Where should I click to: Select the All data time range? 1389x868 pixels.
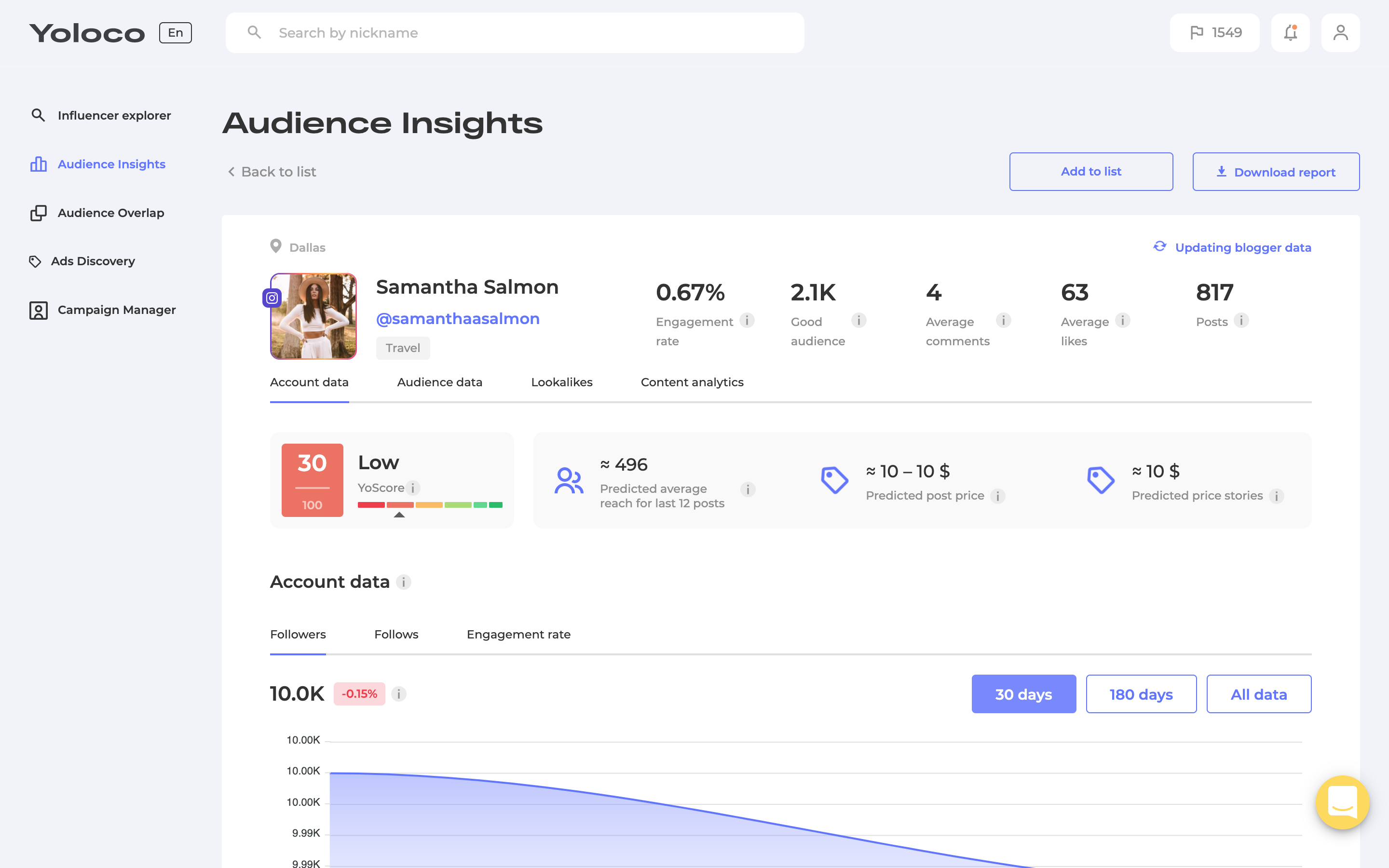pos(1259,693)
